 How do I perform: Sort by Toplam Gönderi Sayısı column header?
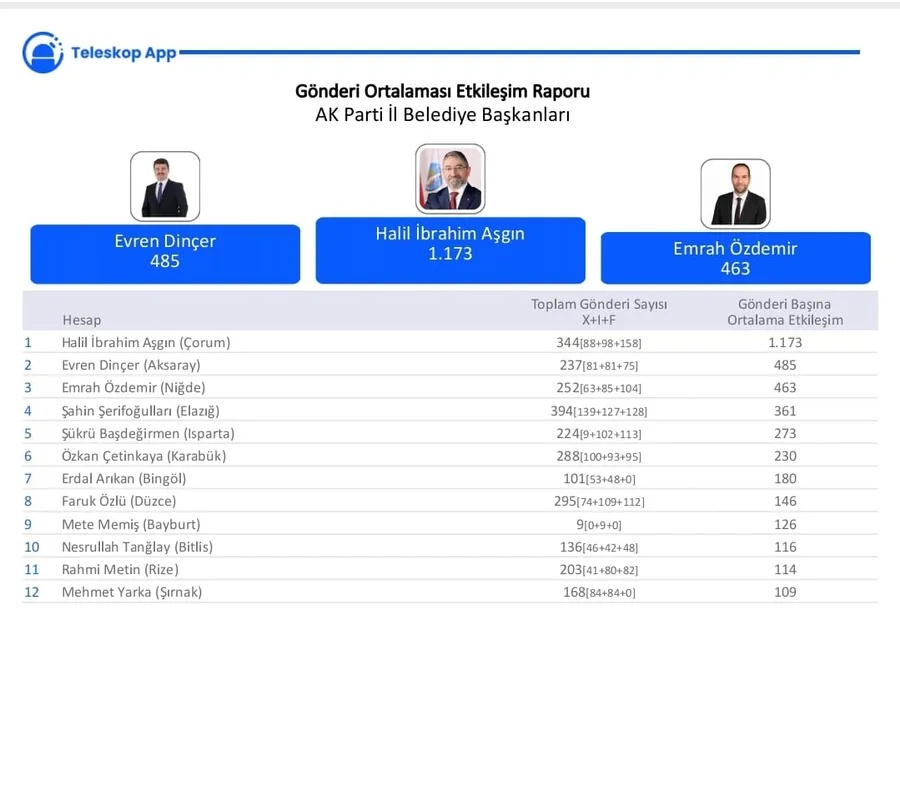(598, 312)
